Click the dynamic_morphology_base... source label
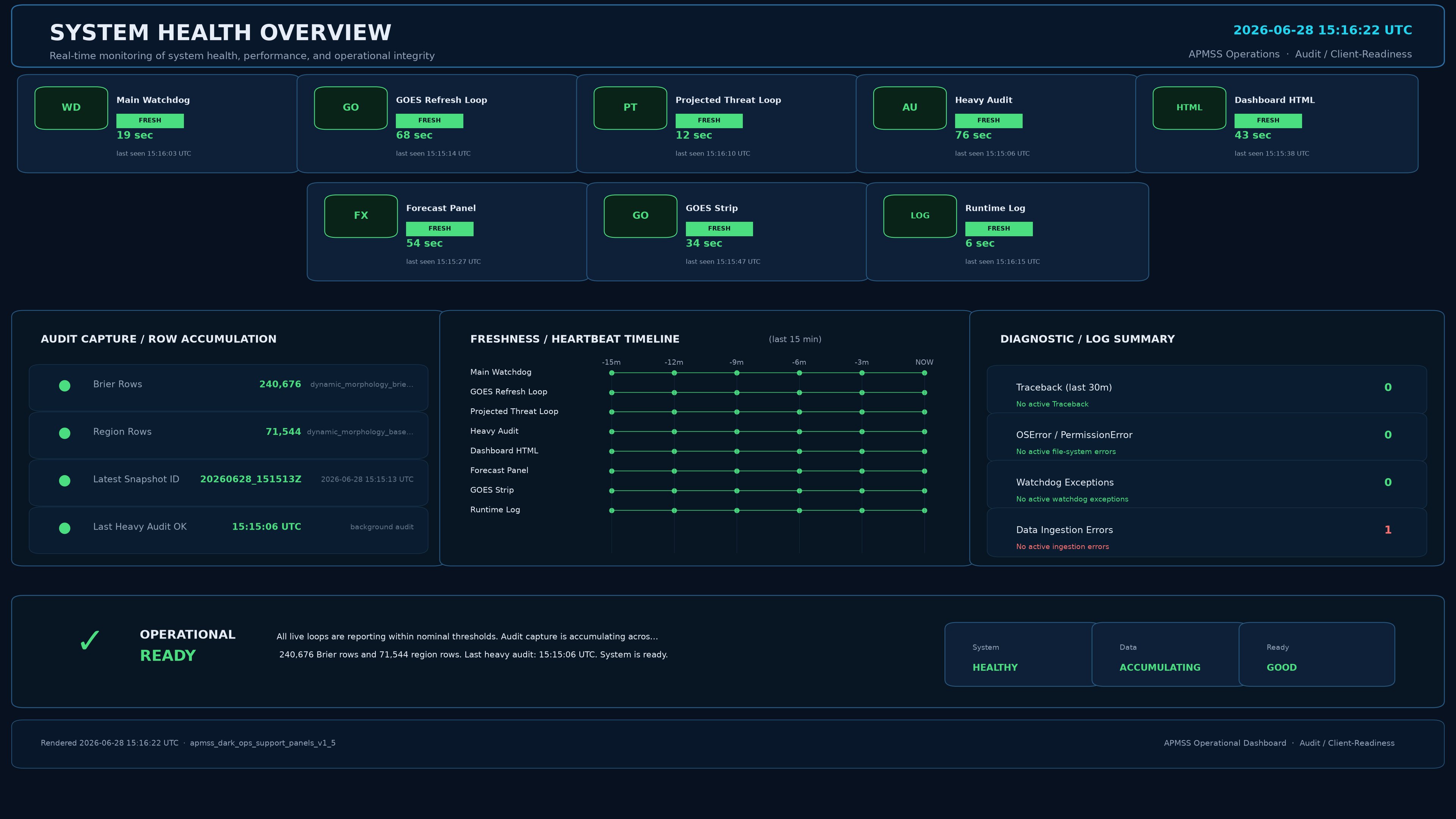The image size is (1456, 819). click(x=359, y=432)
